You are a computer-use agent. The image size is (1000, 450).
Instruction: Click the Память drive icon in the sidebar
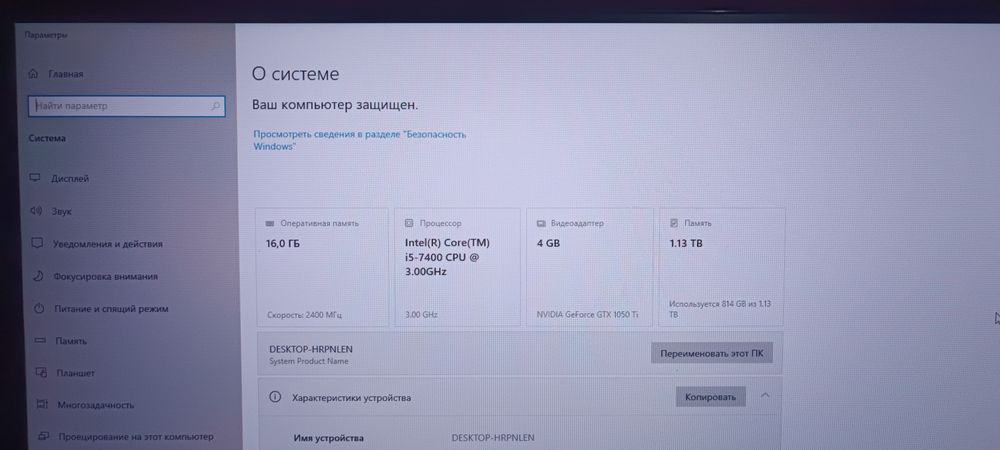click(x=40, y=341)
